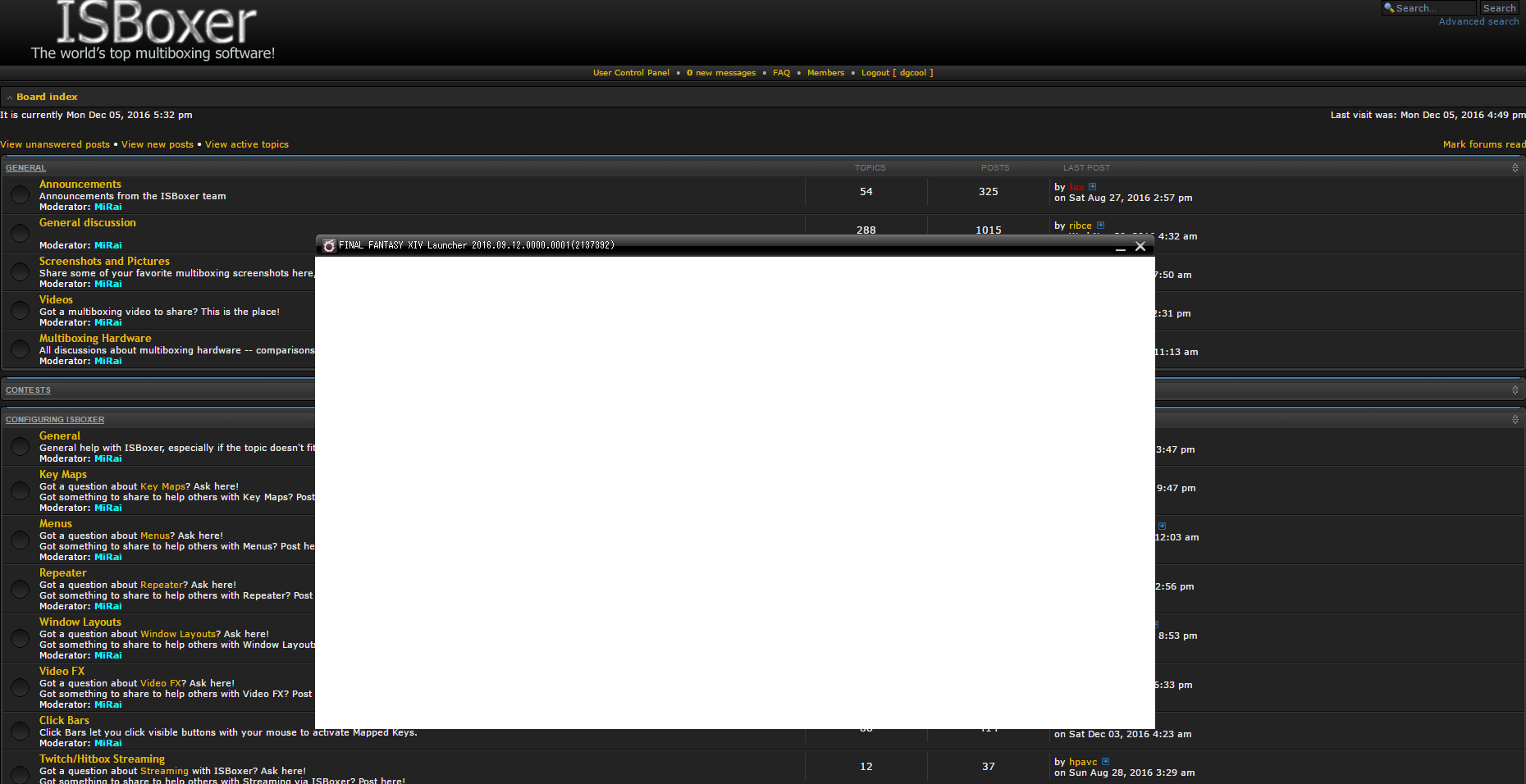Click the Window Layouts forum status icon
The height and width of the screenshot is (784, 1526).
click(x=20, y=638)
